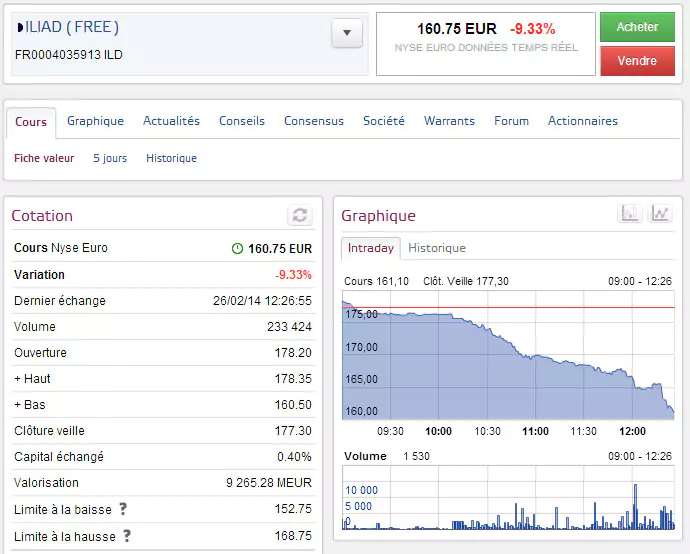Viewport: 690px width, 554px height.
Task: Open the 5 jours sub-link
Action: tap(110, 158)
